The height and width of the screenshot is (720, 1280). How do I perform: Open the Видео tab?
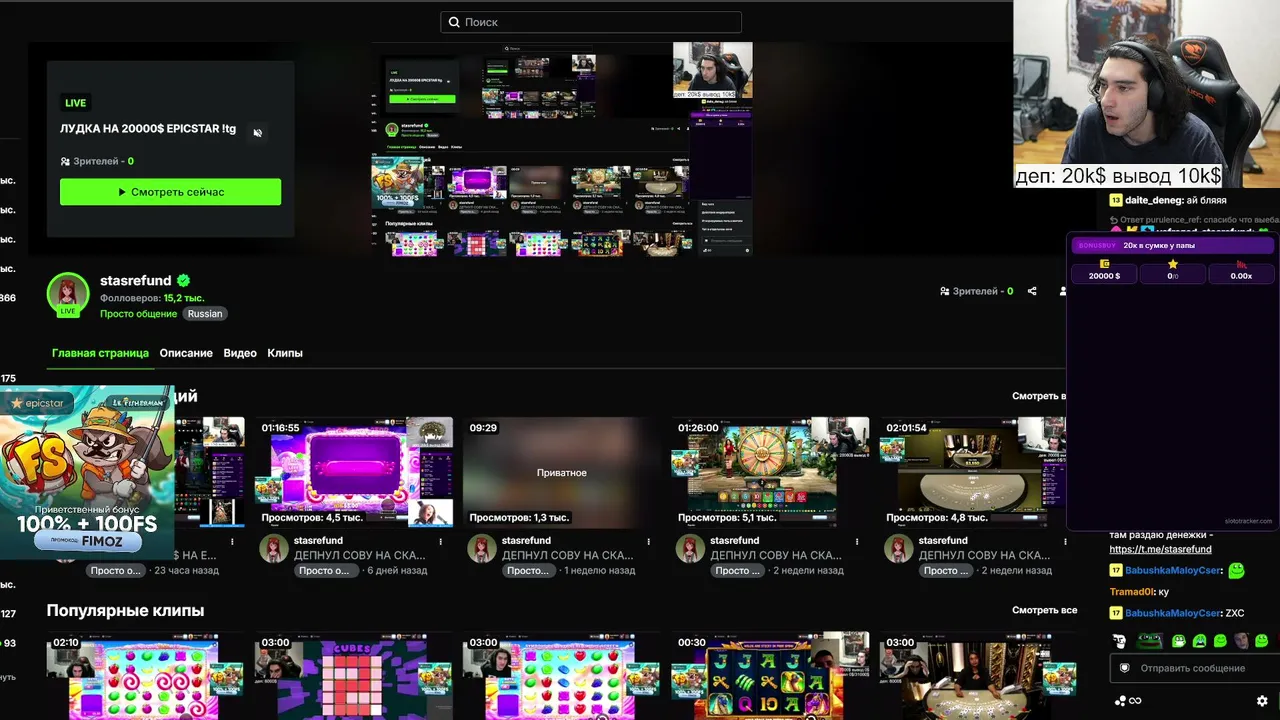click(x=240, y=353)
